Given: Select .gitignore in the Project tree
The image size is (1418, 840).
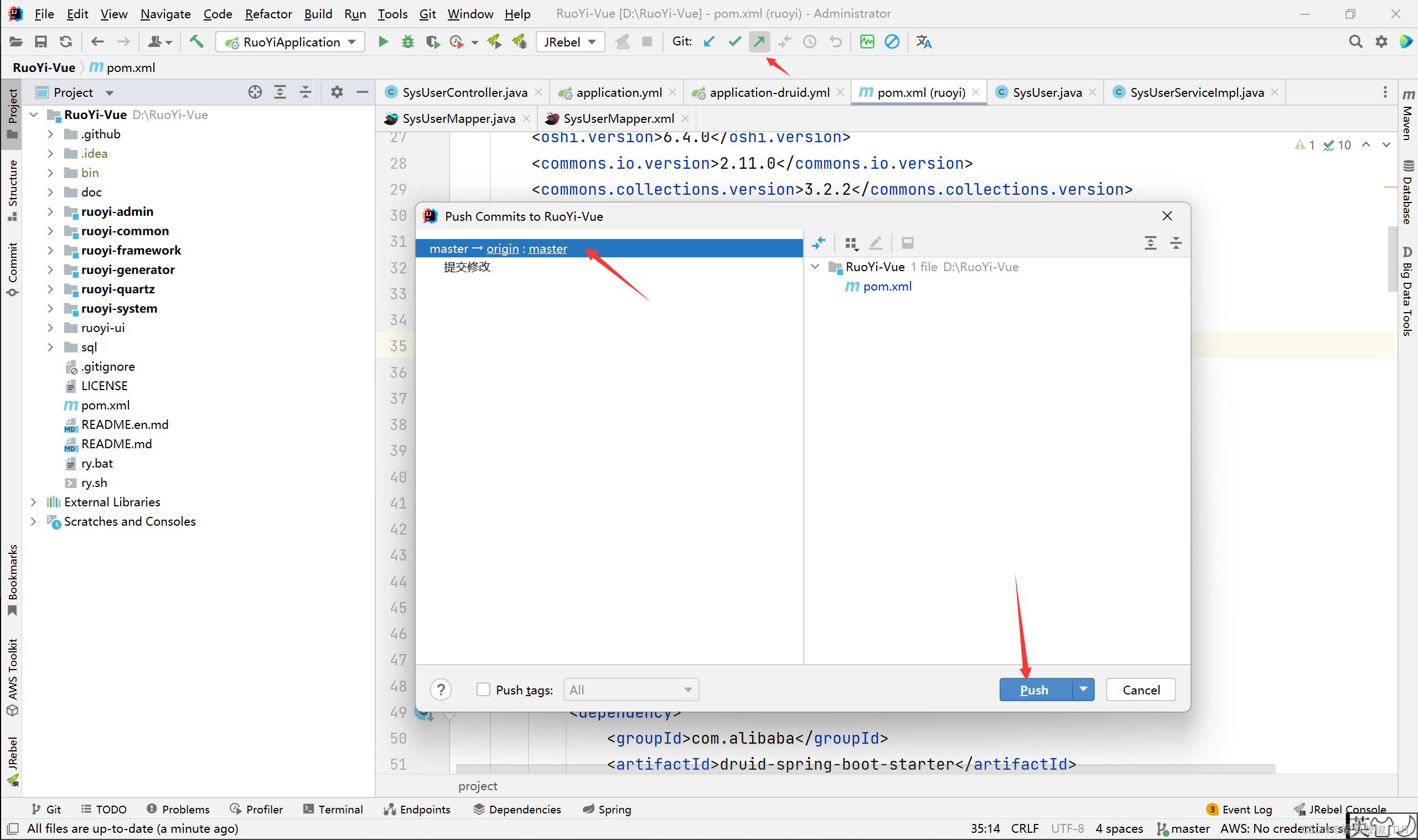Looking at the screenshot, I should [x=101, y=367].
